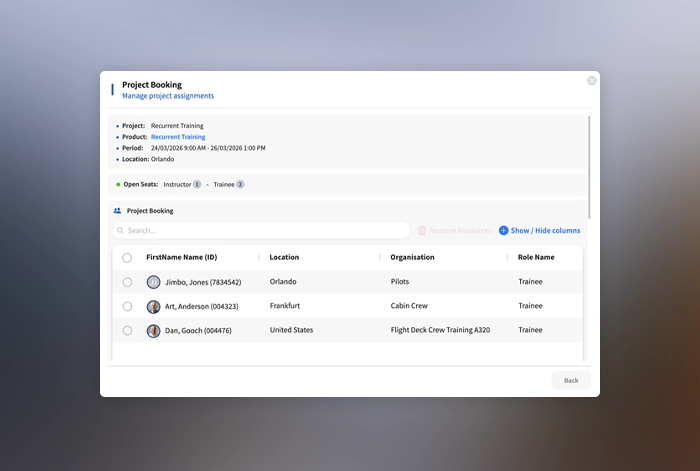
Task: Select the row for Dan, Gooch
Action: pos(127,330)
